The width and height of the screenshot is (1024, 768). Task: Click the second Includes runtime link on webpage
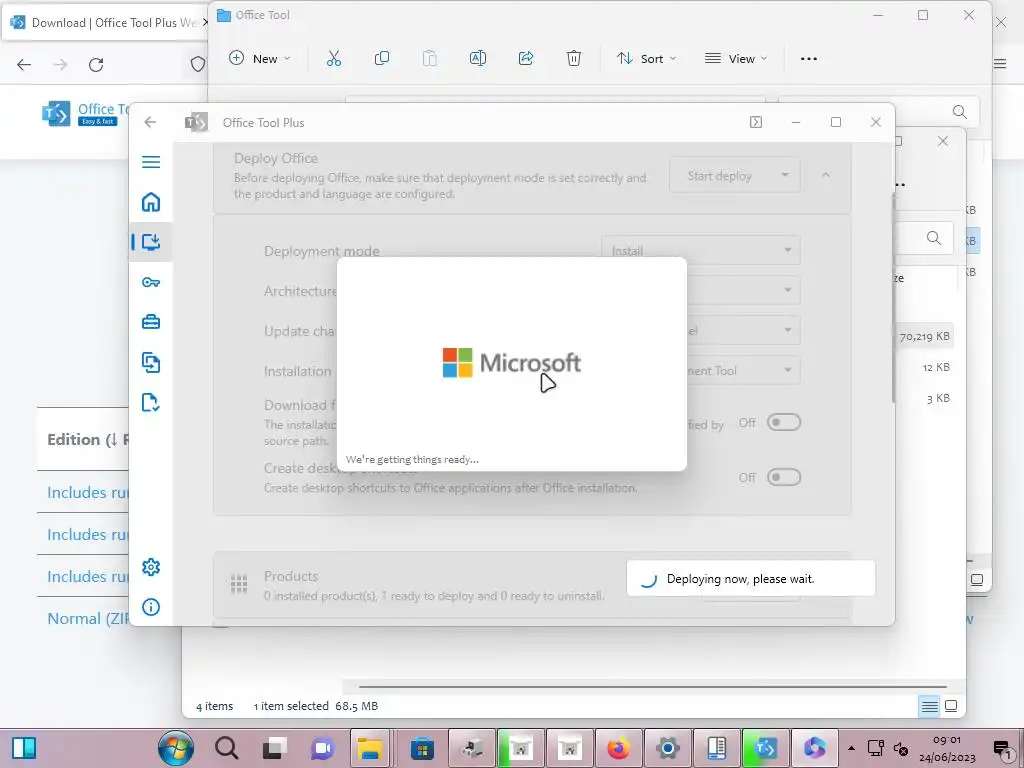[x=88, y=534]
